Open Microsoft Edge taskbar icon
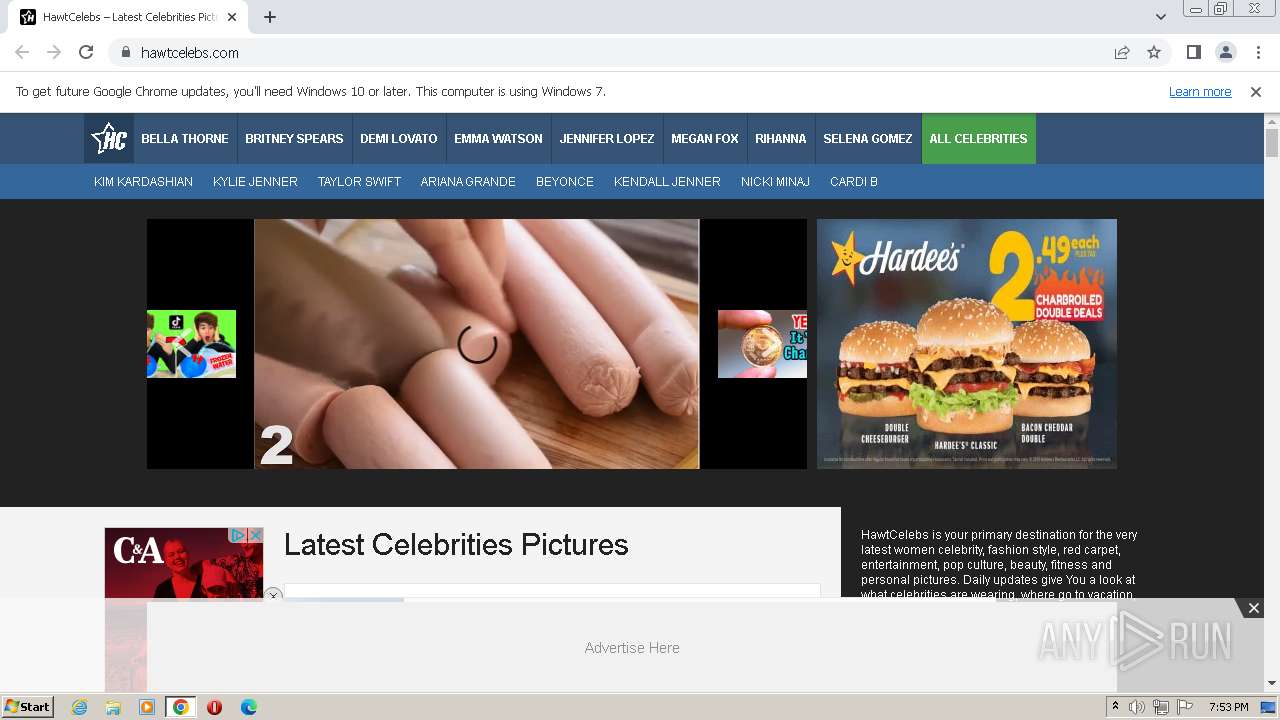Image resolution: width=1280 pixels, height=720 pixels. (248, 707)
